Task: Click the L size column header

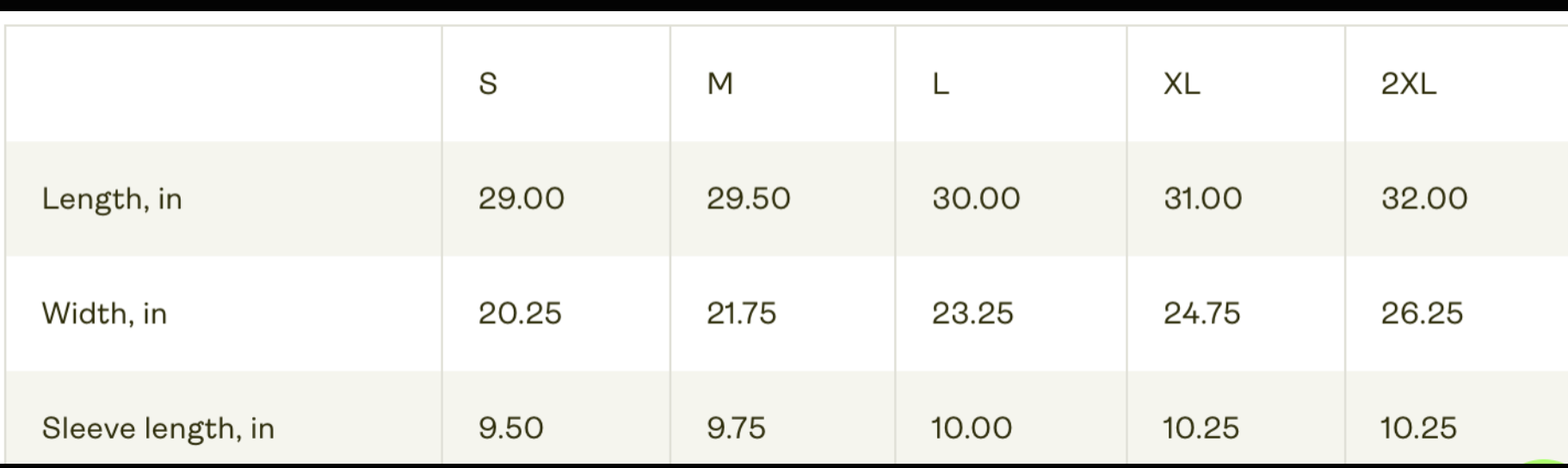Action: [941, 83]
